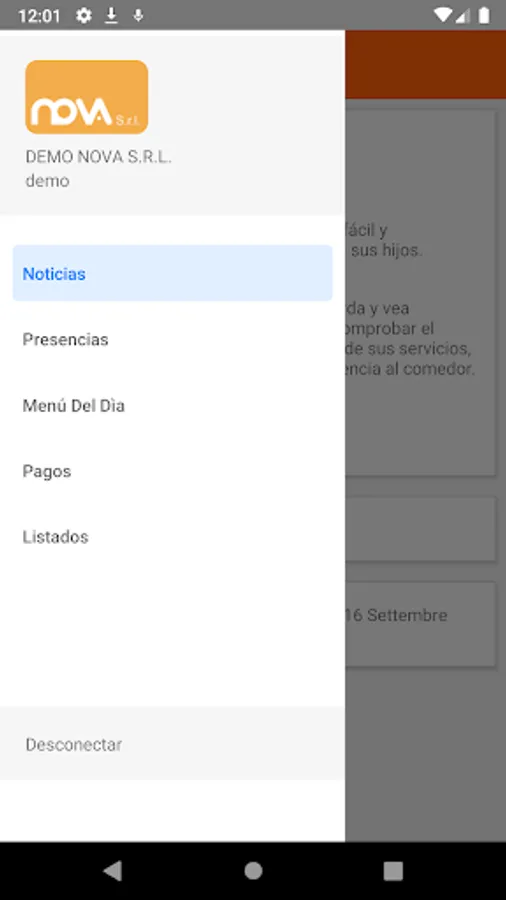Tap the demo username label
Image resolution: width=506 pixels, height=900 pixels.
pyautogui.click(x=47, y=181)
